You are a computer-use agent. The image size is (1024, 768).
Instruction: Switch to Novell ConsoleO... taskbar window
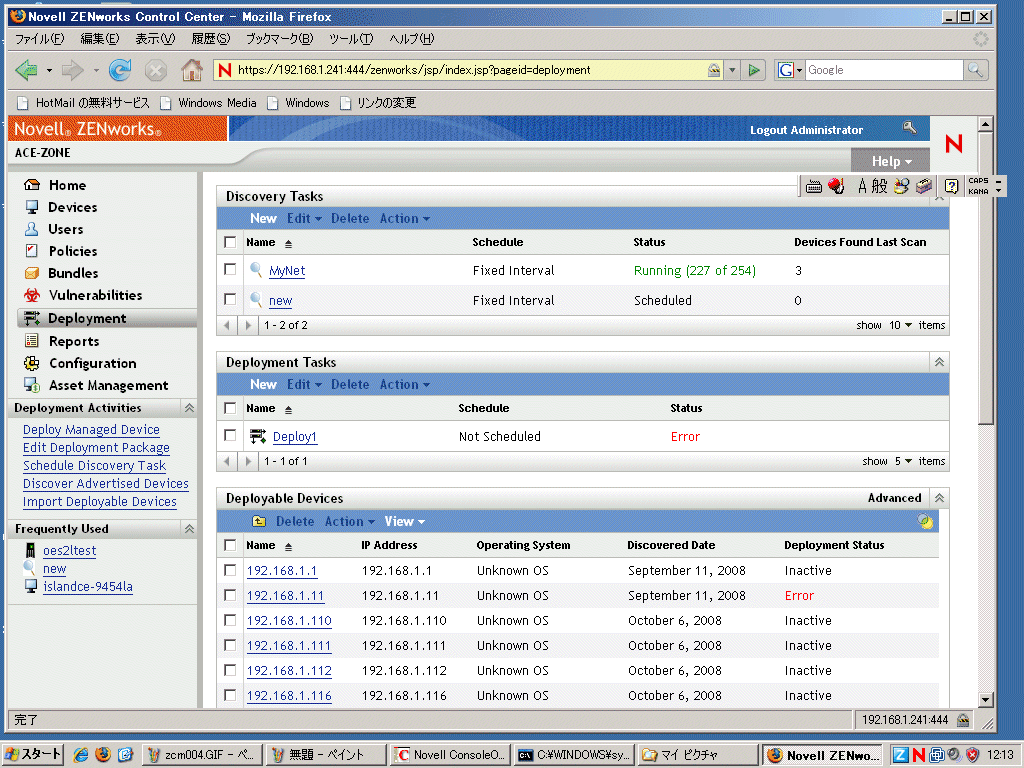click(451, 755)
